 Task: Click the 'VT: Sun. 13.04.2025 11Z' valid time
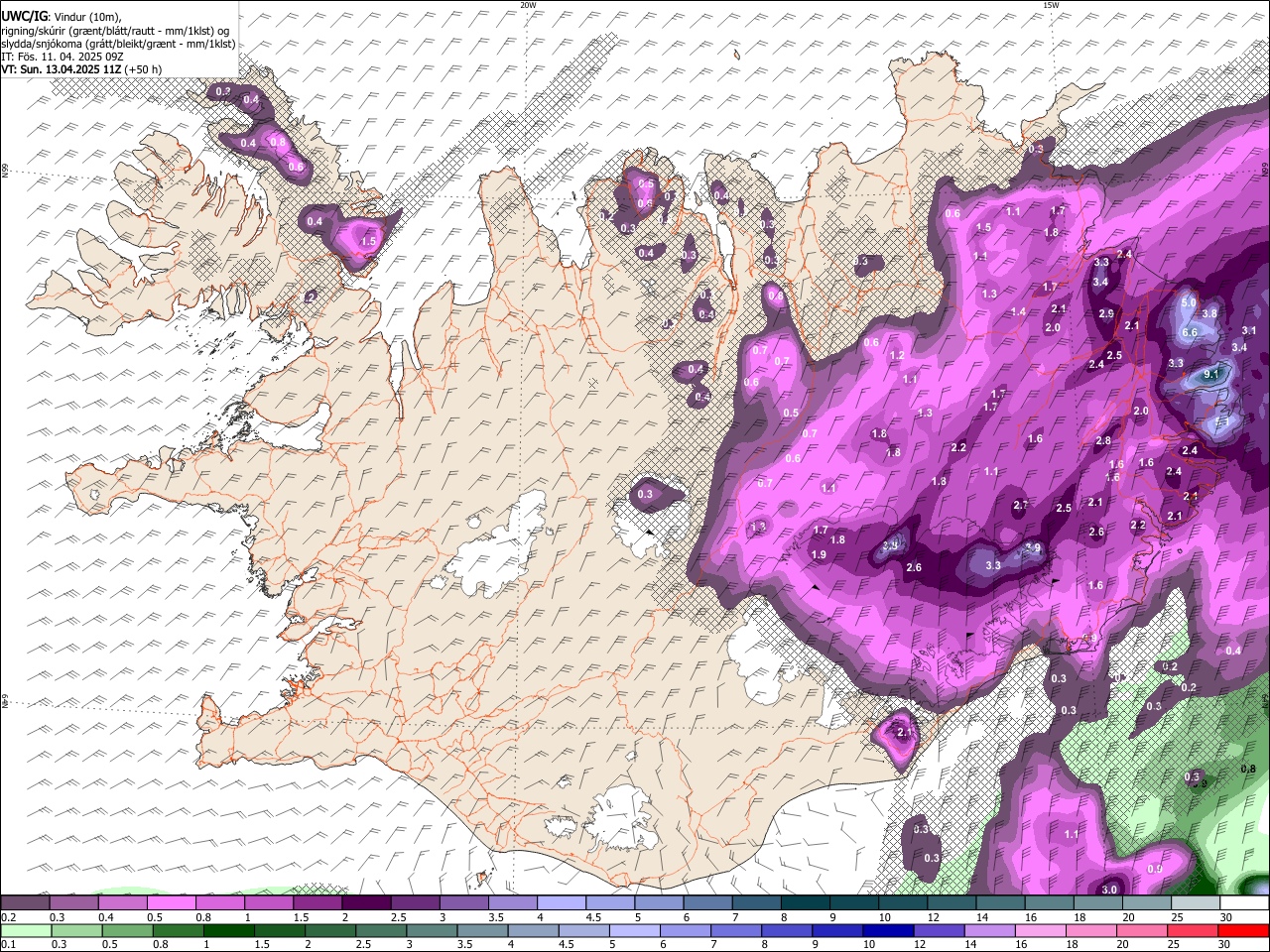point(62,69)
